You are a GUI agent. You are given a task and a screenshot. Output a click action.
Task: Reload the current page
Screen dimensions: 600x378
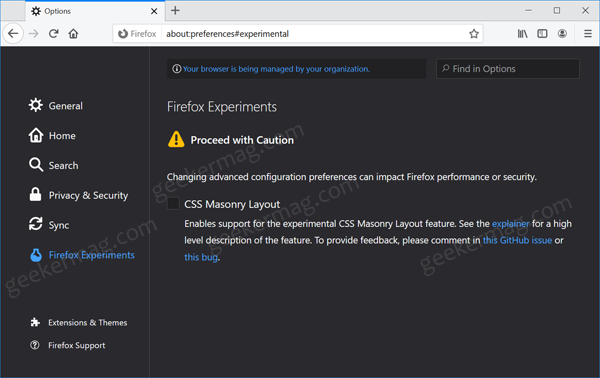54,34
